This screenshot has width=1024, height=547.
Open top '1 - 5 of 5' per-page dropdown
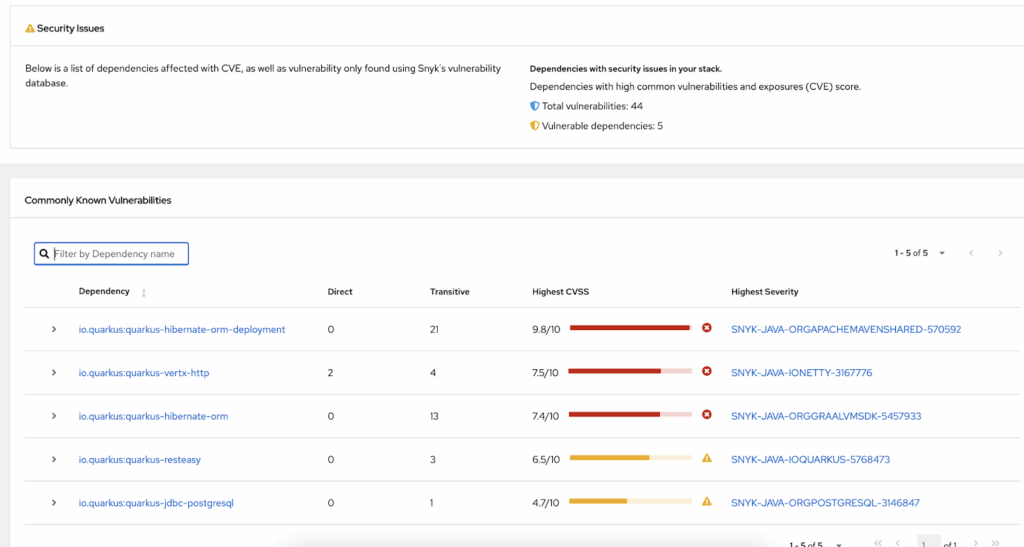920,253
